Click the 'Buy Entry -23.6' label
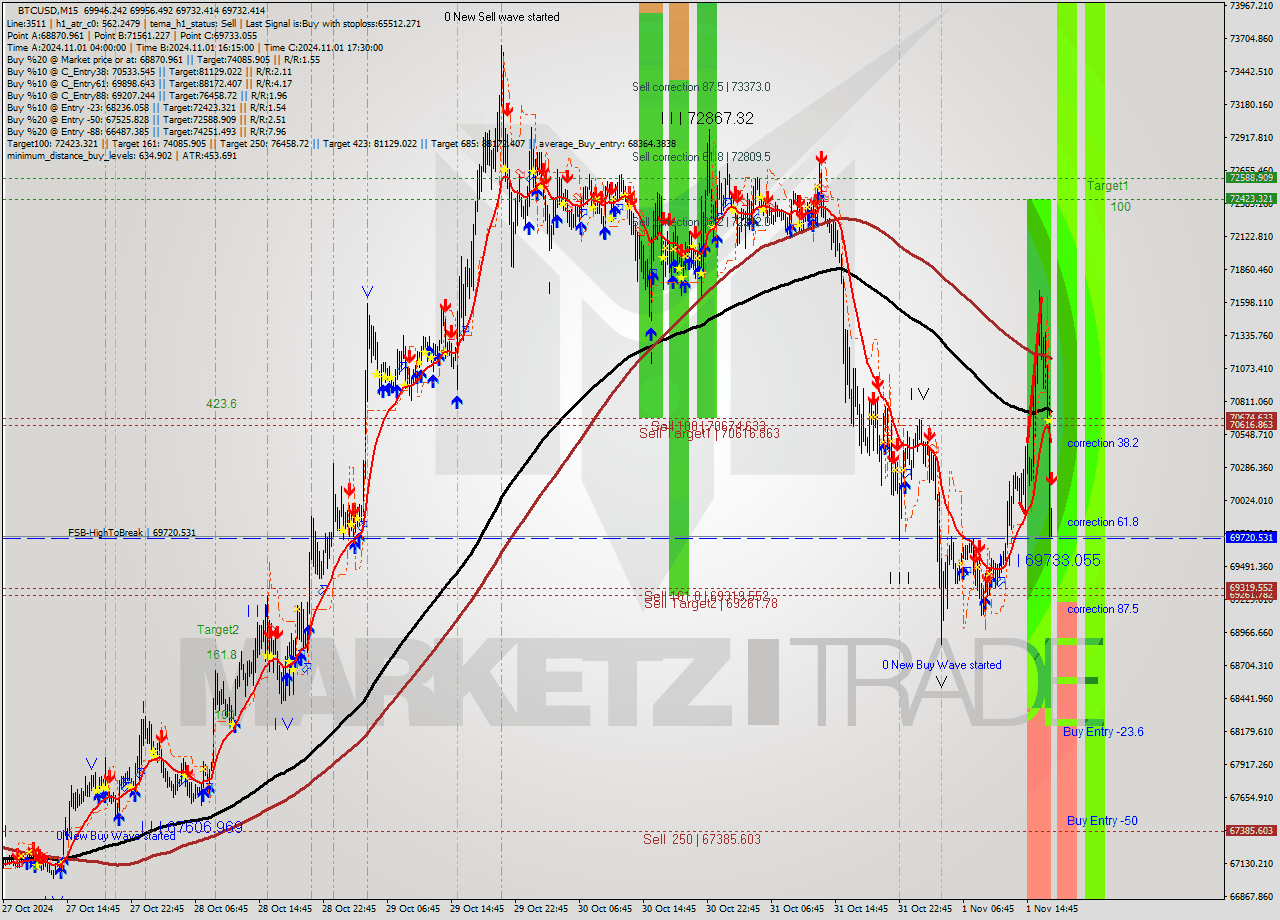The height and width of the screenshot is (920, 1280). coord(1103,732)
